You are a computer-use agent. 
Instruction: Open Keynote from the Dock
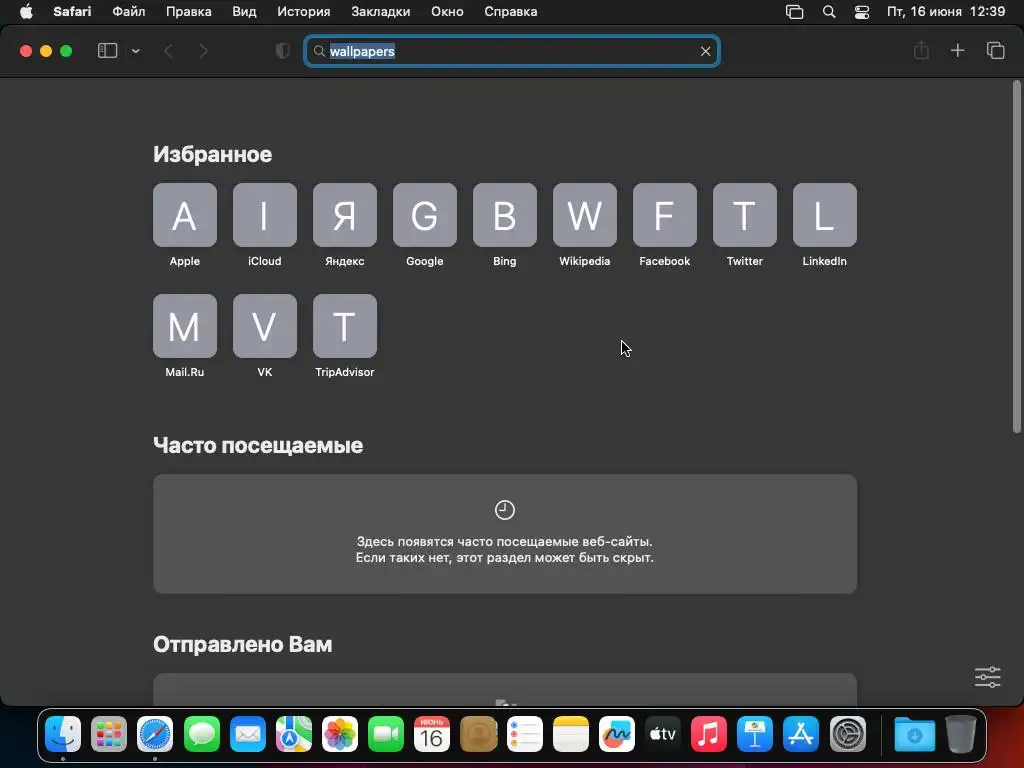tap(755, 734)
